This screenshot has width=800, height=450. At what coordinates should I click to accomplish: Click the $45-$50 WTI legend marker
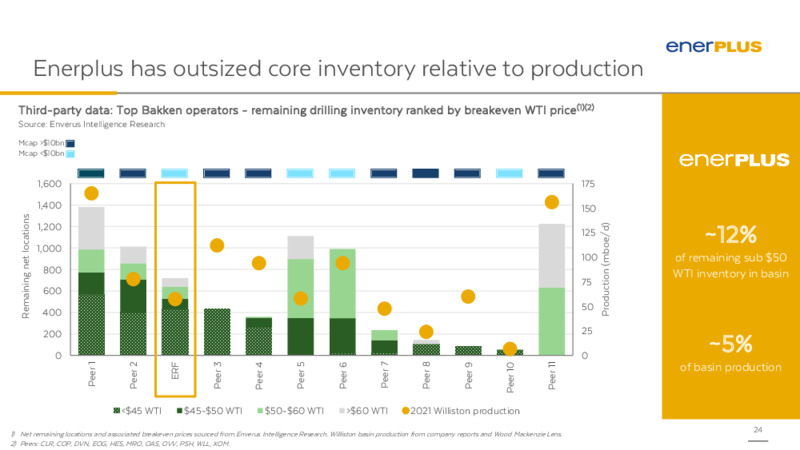click(x=179, y=411)
